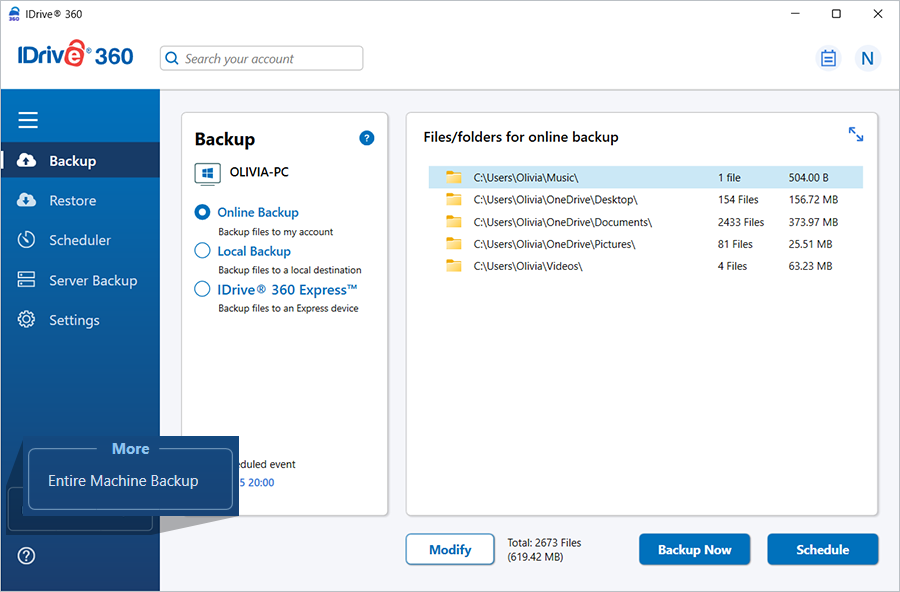Image resolution: width=900 pixels, height=592 pixels.
Task: Choose the IDrive 360 Express radio option
Action: 203,290
